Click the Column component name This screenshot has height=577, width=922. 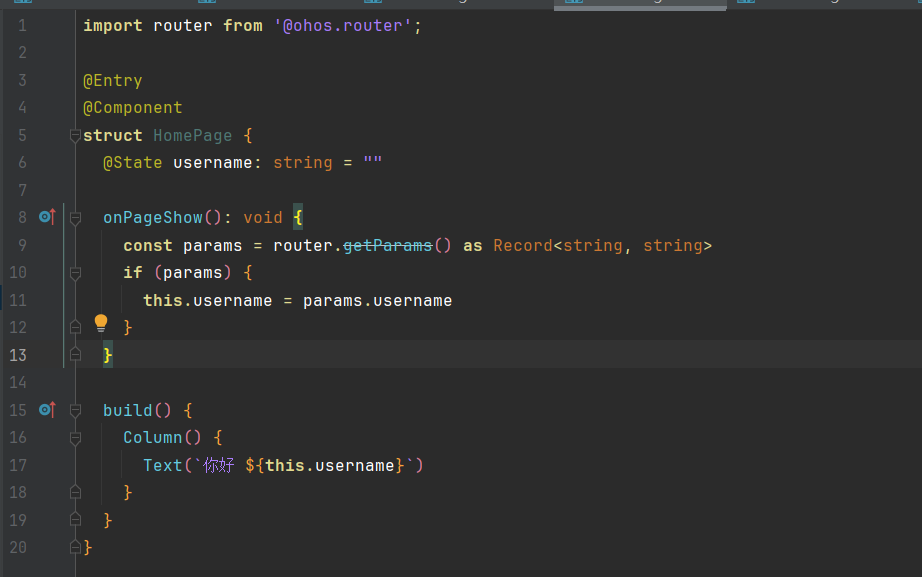[153, 438]
